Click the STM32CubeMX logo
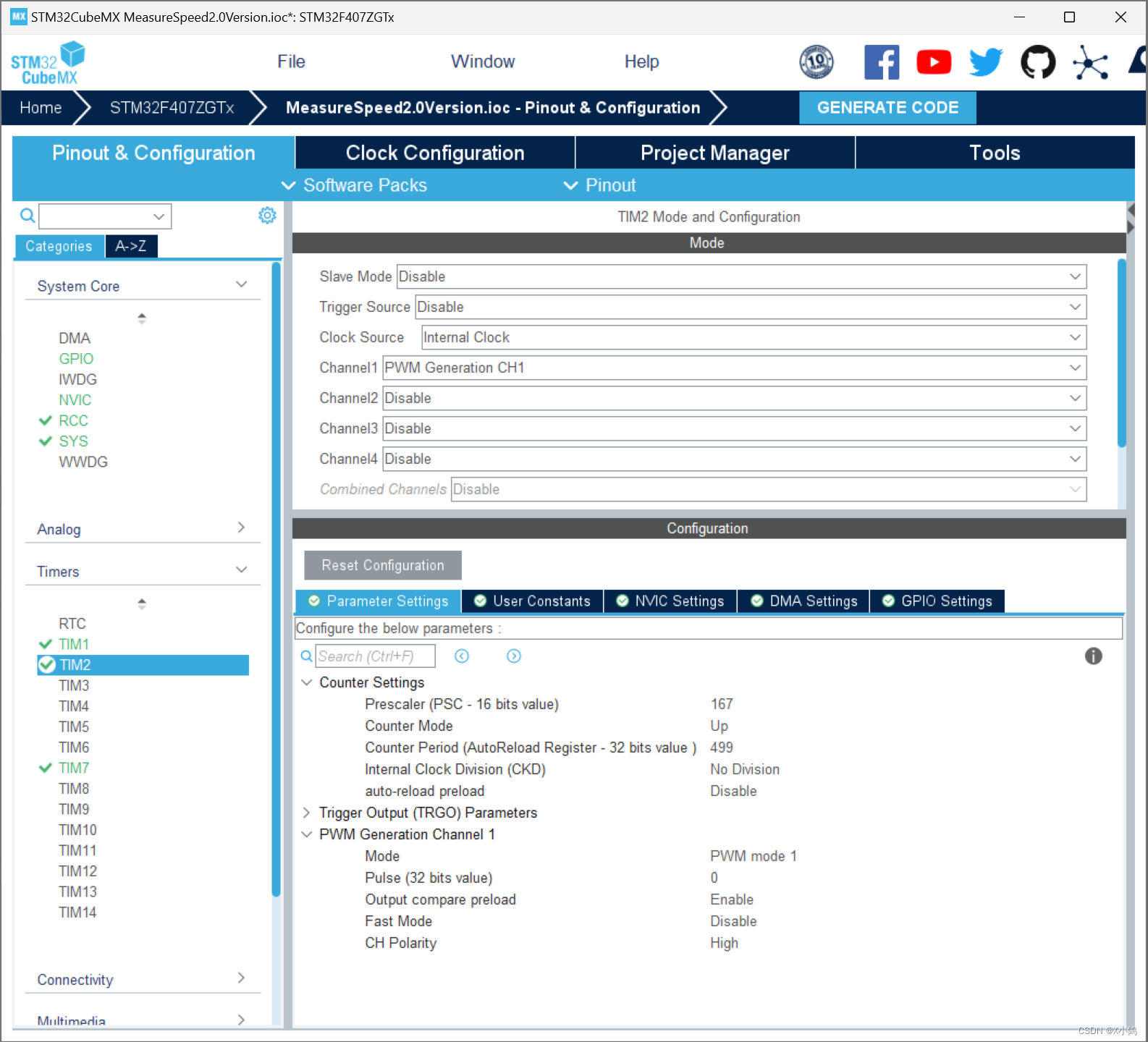Viewport: 1148px width, 1042px height. click(48, 63)
